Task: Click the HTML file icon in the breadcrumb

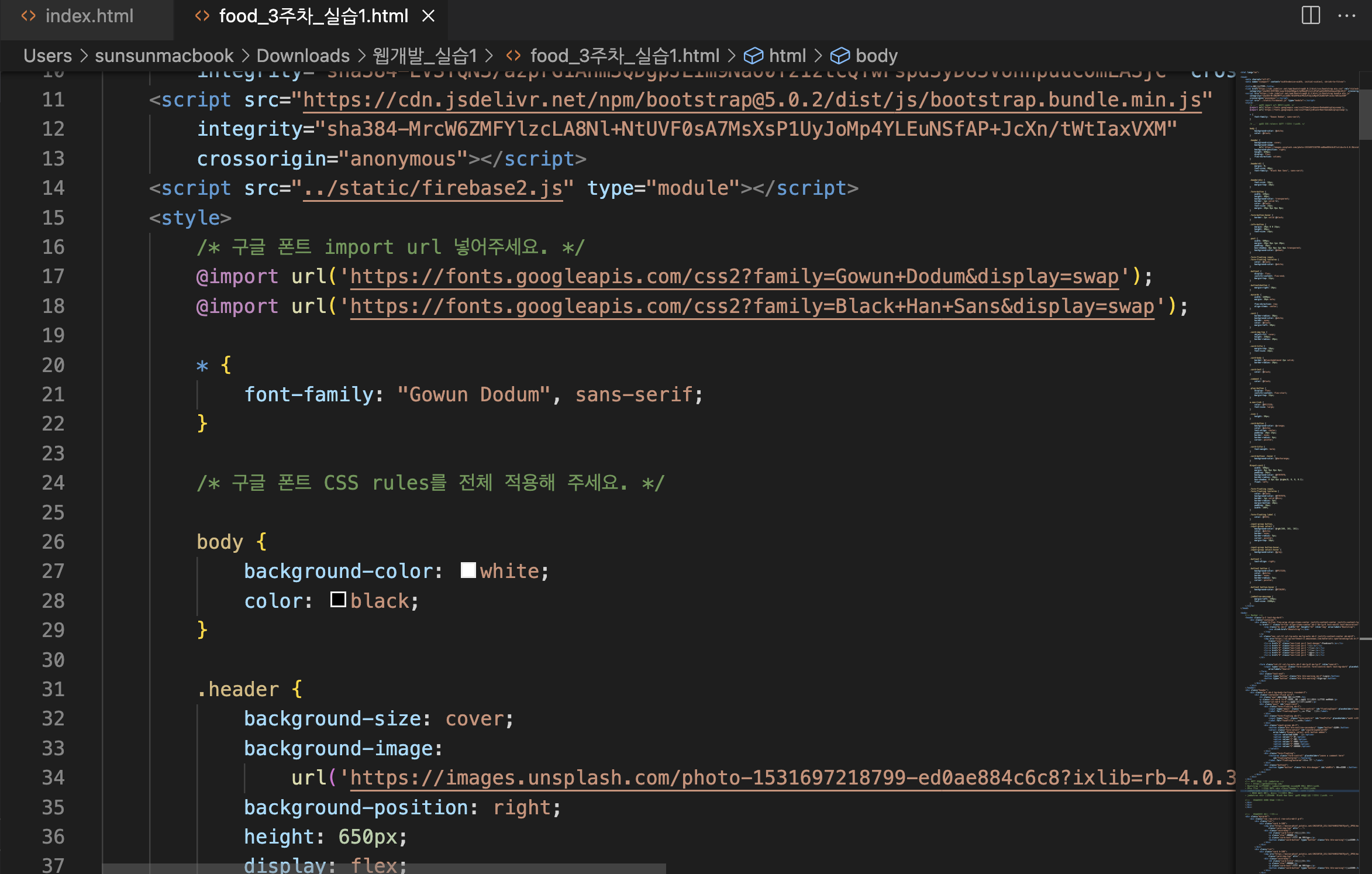Action: [513, 56]
